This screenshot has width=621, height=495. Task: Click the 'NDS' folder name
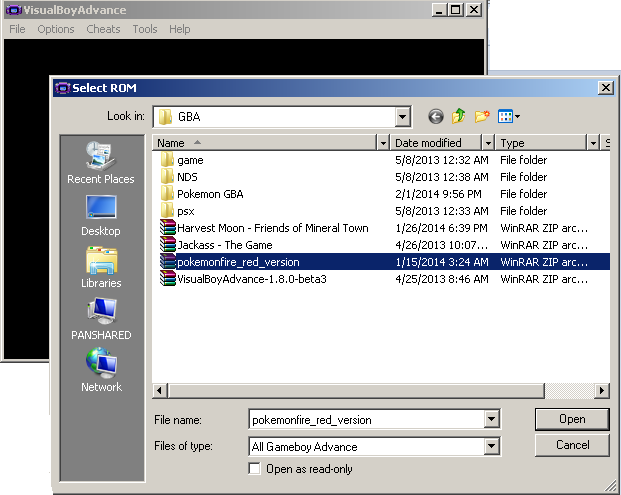[187, 177]
